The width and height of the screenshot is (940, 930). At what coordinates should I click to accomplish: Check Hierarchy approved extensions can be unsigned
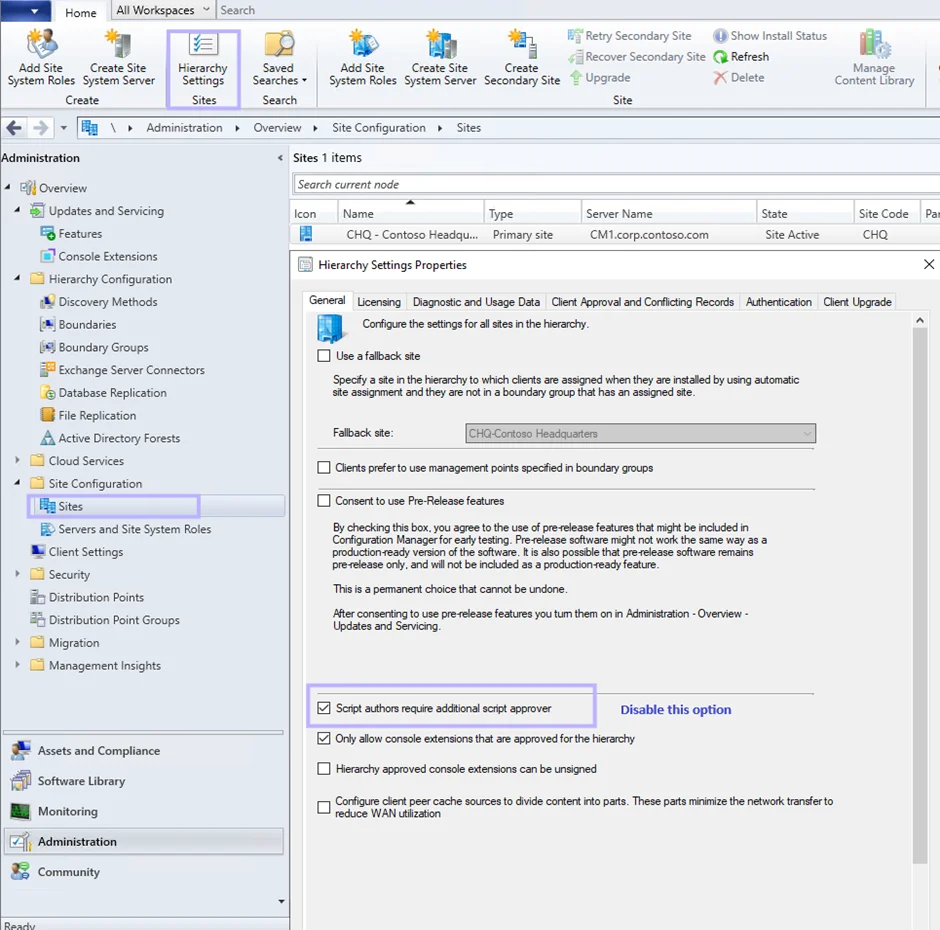pyautogui.click(x=324, y=769)
